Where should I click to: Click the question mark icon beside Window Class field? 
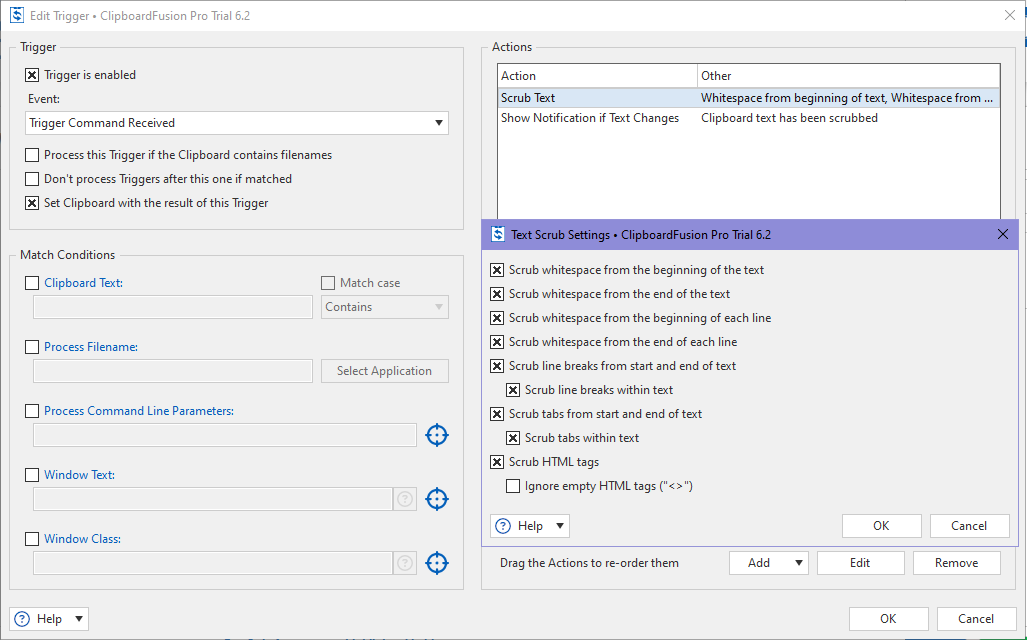pos(405,563)
